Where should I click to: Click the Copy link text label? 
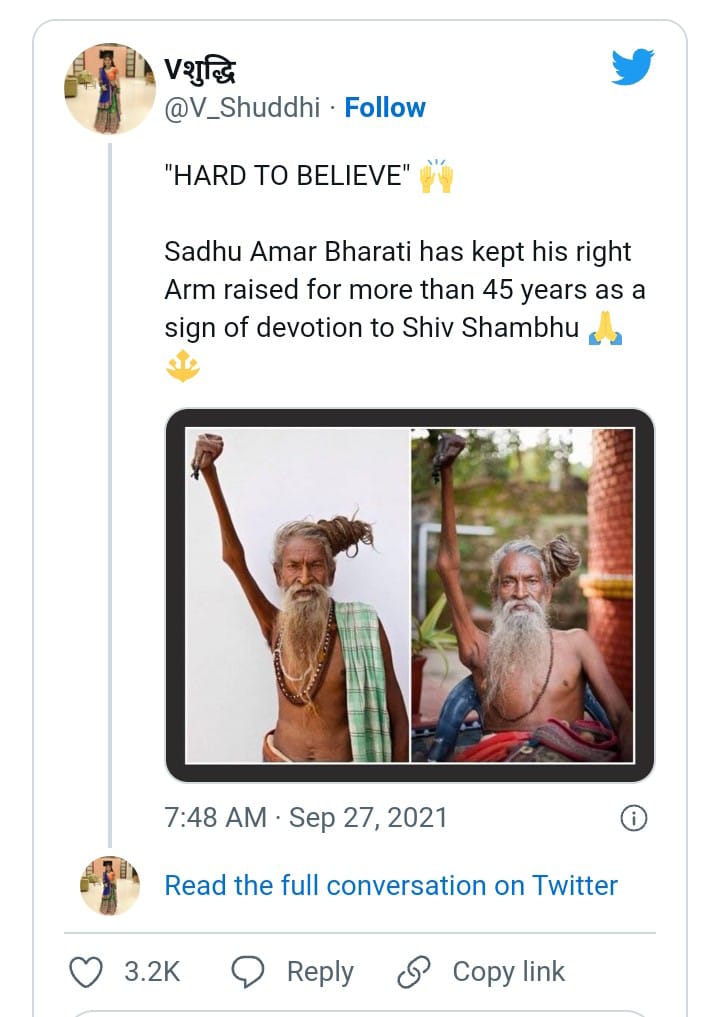[x=508, y=972]
